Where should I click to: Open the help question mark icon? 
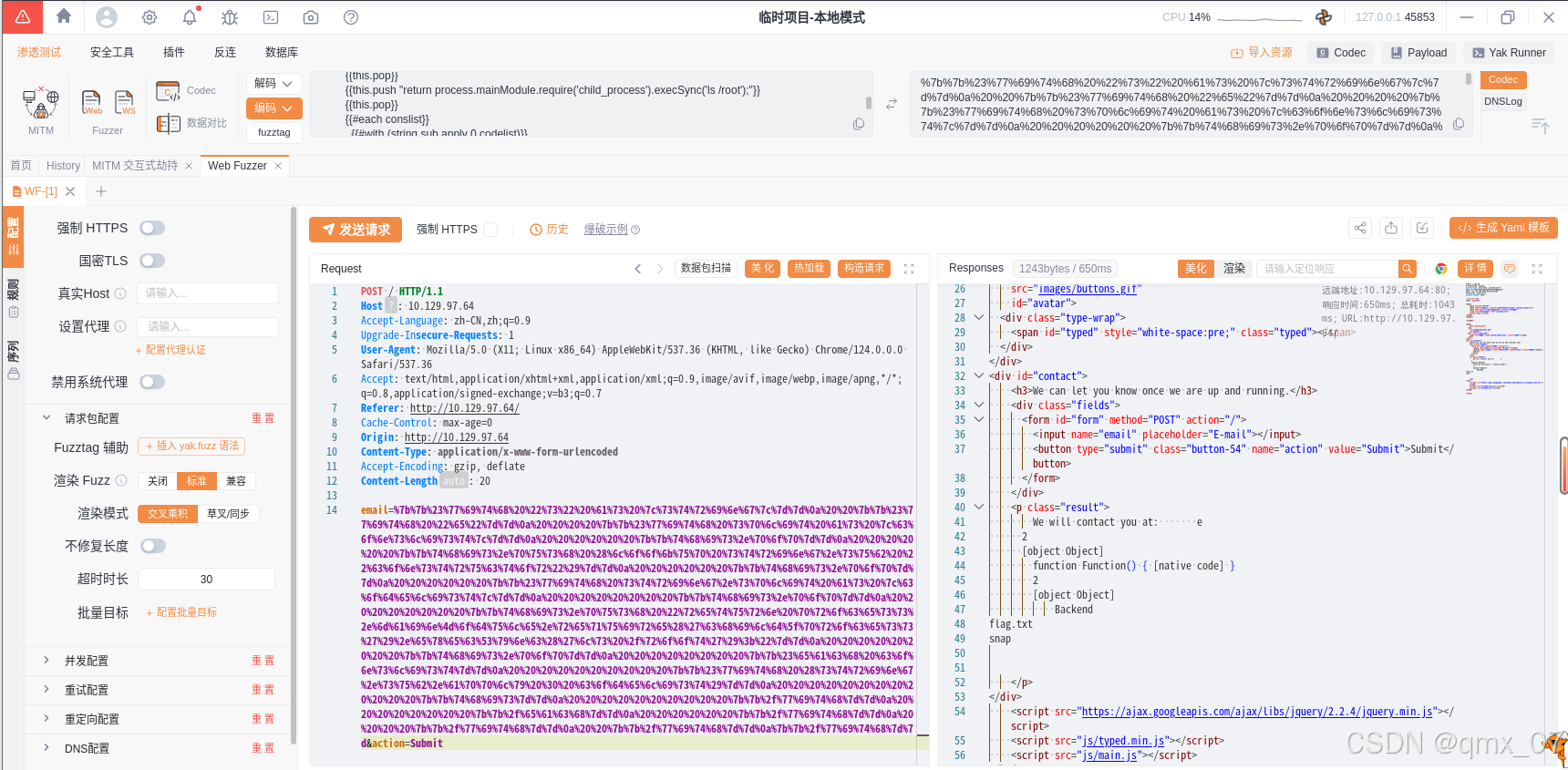[351, 17]
